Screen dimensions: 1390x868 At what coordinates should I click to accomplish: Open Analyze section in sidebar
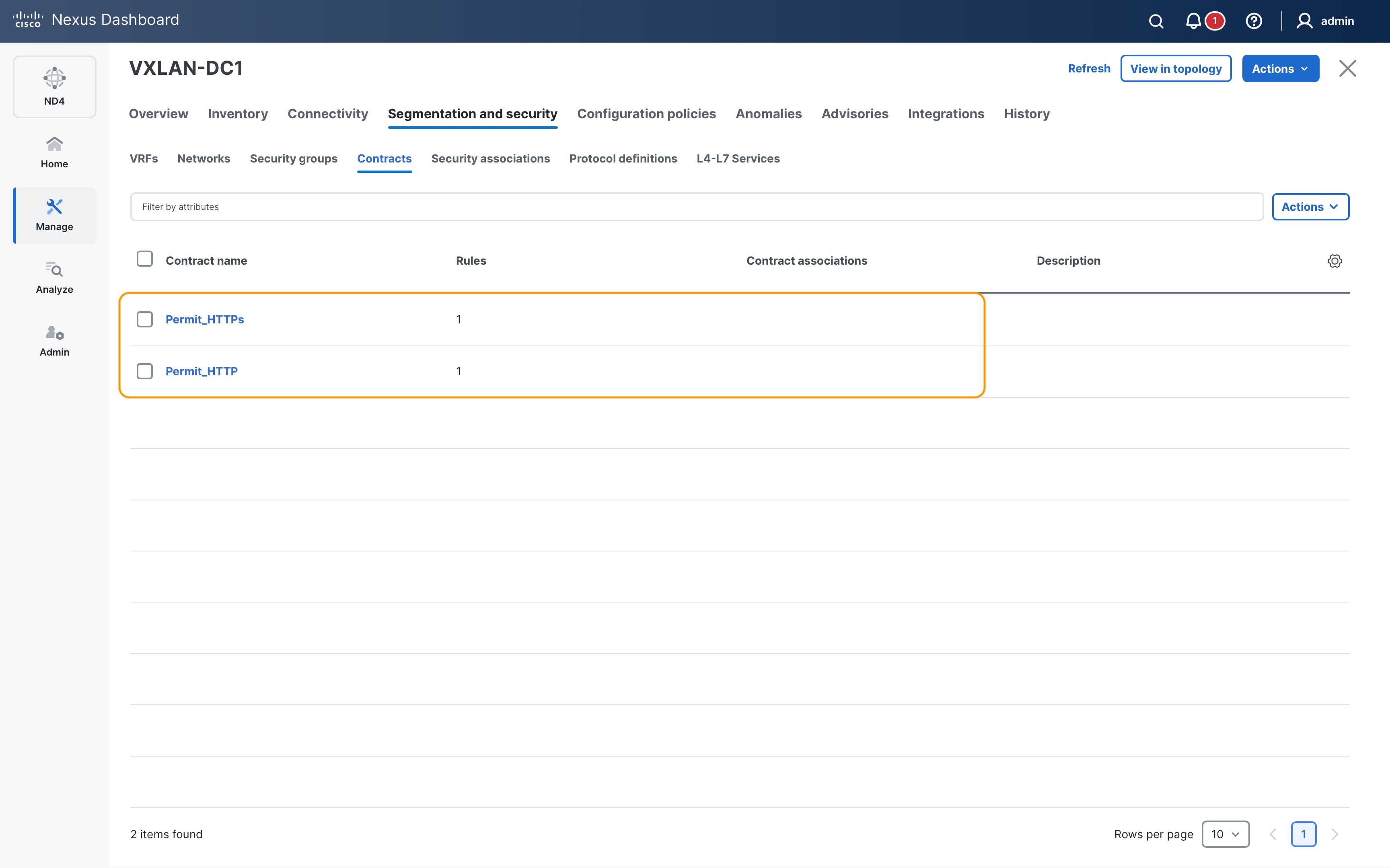(x=55, y=278)
